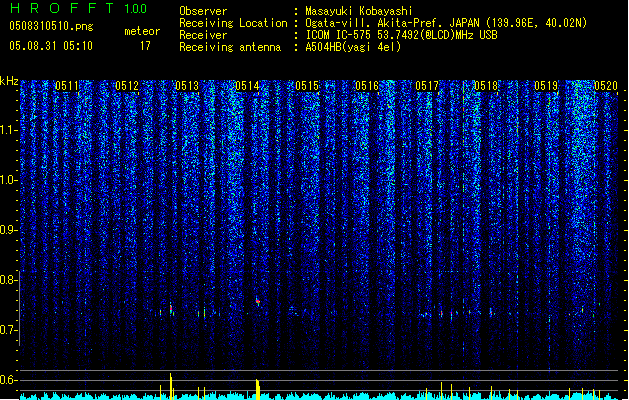Click the Receiving antenna label
This screenshot has width=629, height=400.
(x=230, y=47)
